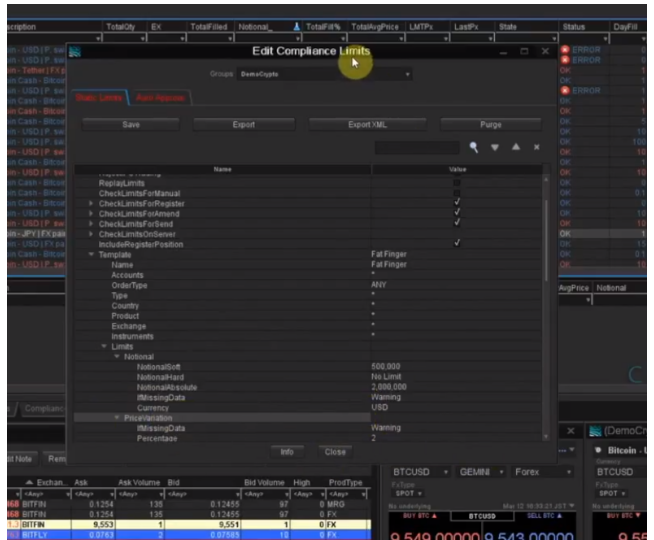Click the BUY BTC price tile

point(434,527)
